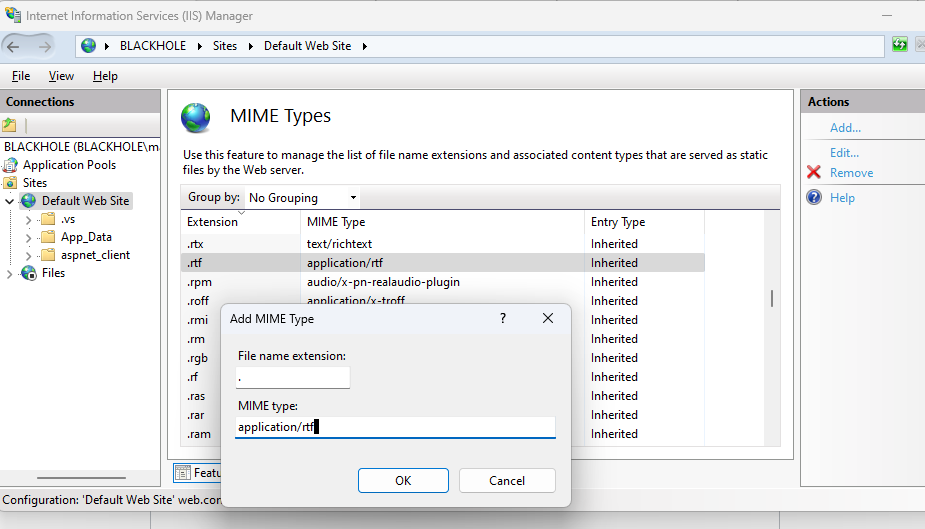
Task: Collapse the Default Web Site node
Action: point(9,201)
